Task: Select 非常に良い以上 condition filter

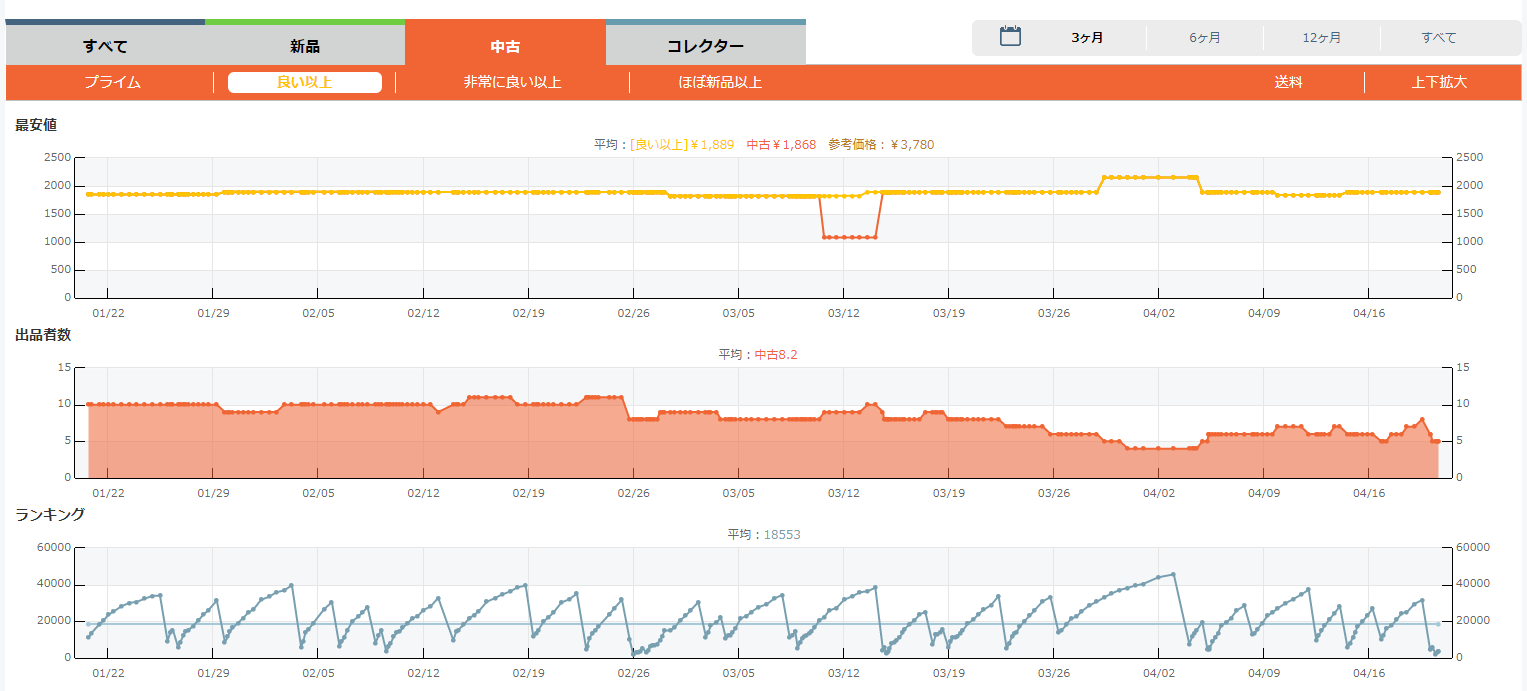Action: [x=512, y=82]
